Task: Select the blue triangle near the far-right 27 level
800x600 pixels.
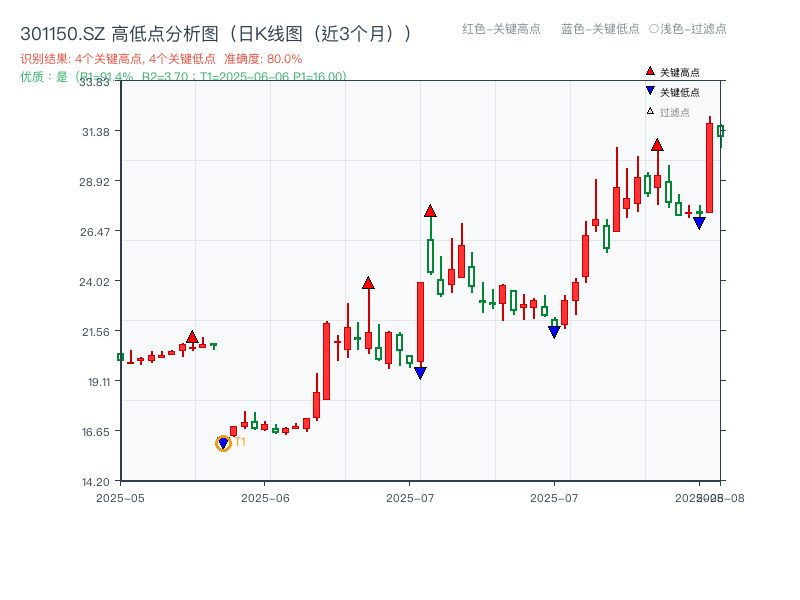Action: pos(699,222)
